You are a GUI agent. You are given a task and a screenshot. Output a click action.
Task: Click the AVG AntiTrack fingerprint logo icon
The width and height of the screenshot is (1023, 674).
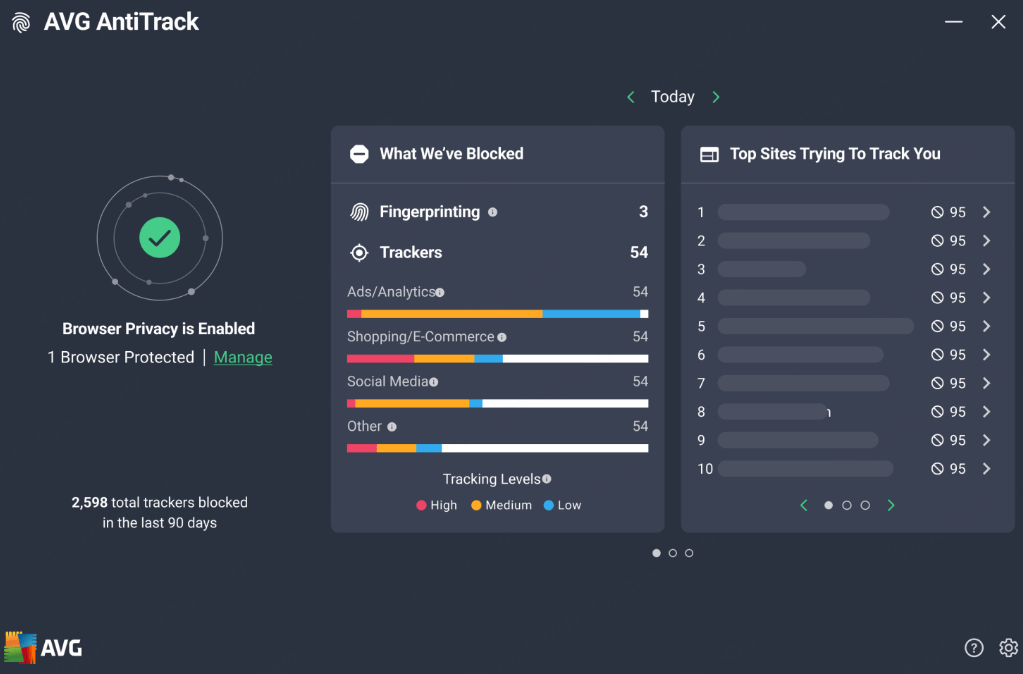(x=21, y=22)
